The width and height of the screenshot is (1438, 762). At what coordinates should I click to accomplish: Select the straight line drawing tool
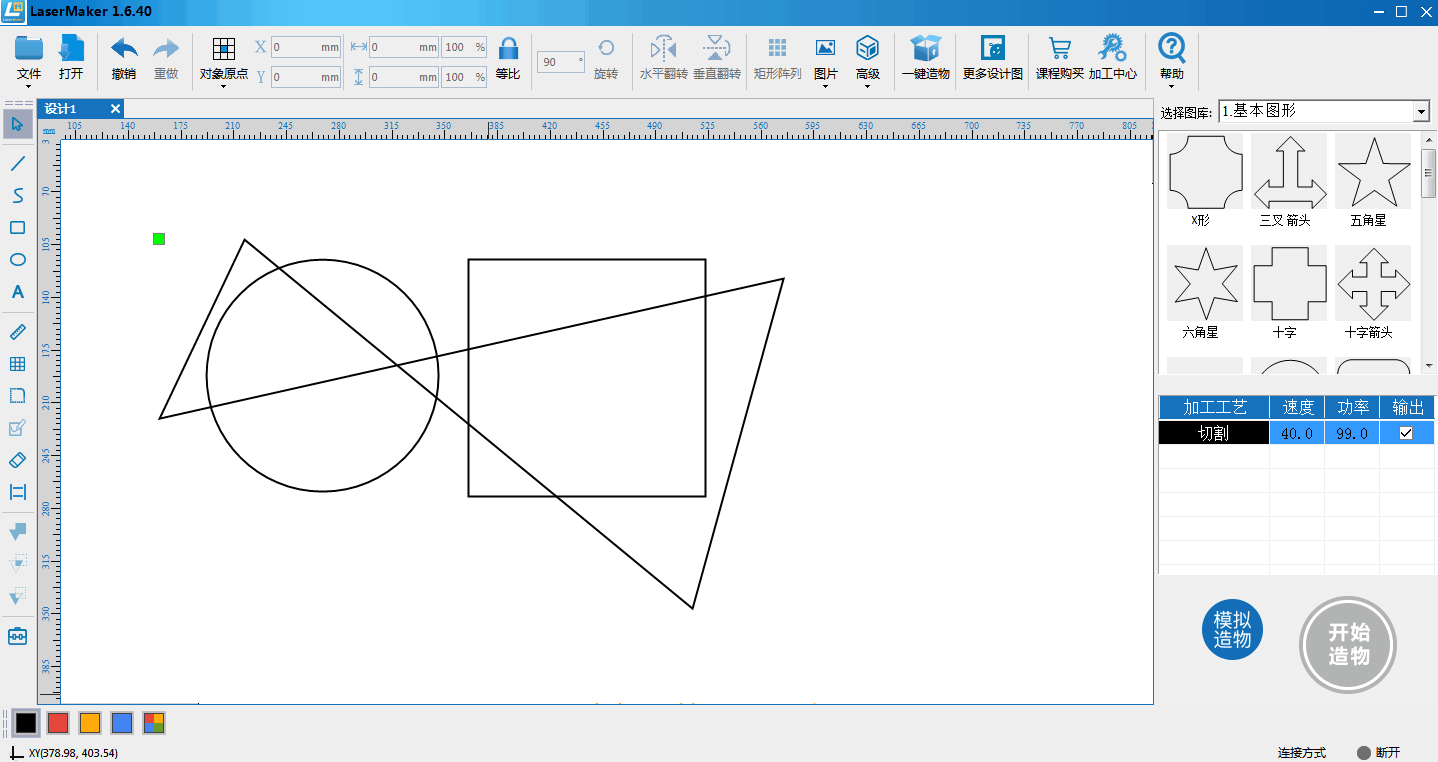coord(17,163)
